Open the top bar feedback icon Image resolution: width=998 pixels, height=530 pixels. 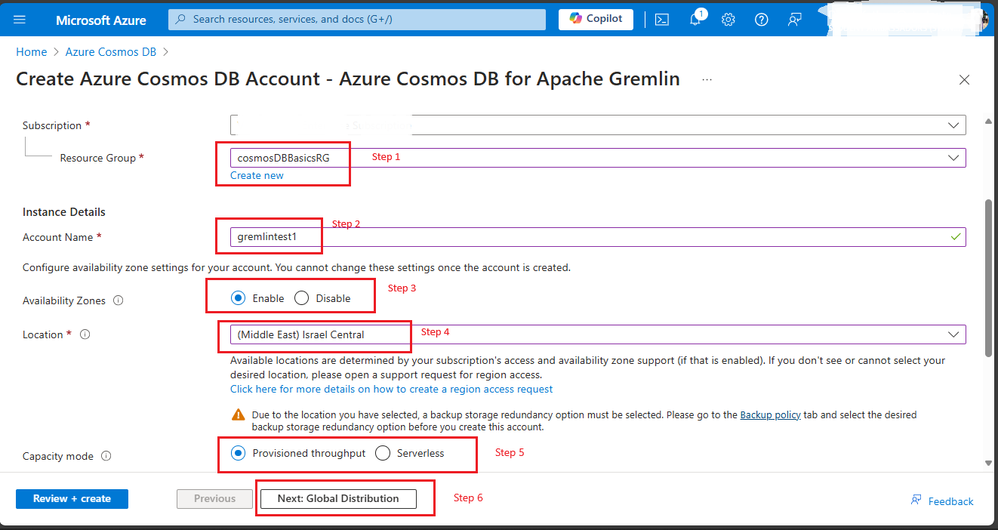[x=794, y=19]
